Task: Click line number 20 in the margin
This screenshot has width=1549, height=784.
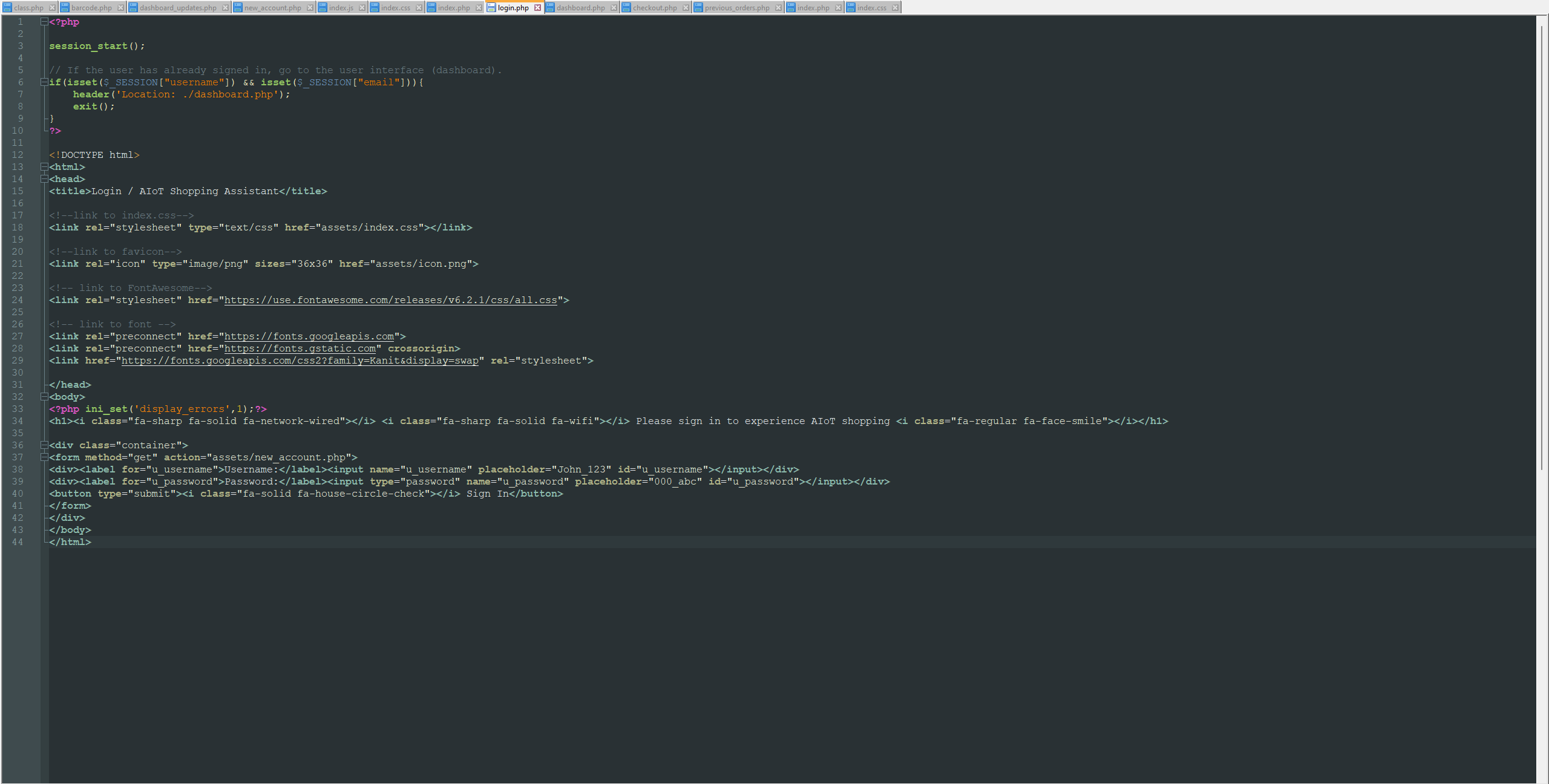Action: (18, 252)
